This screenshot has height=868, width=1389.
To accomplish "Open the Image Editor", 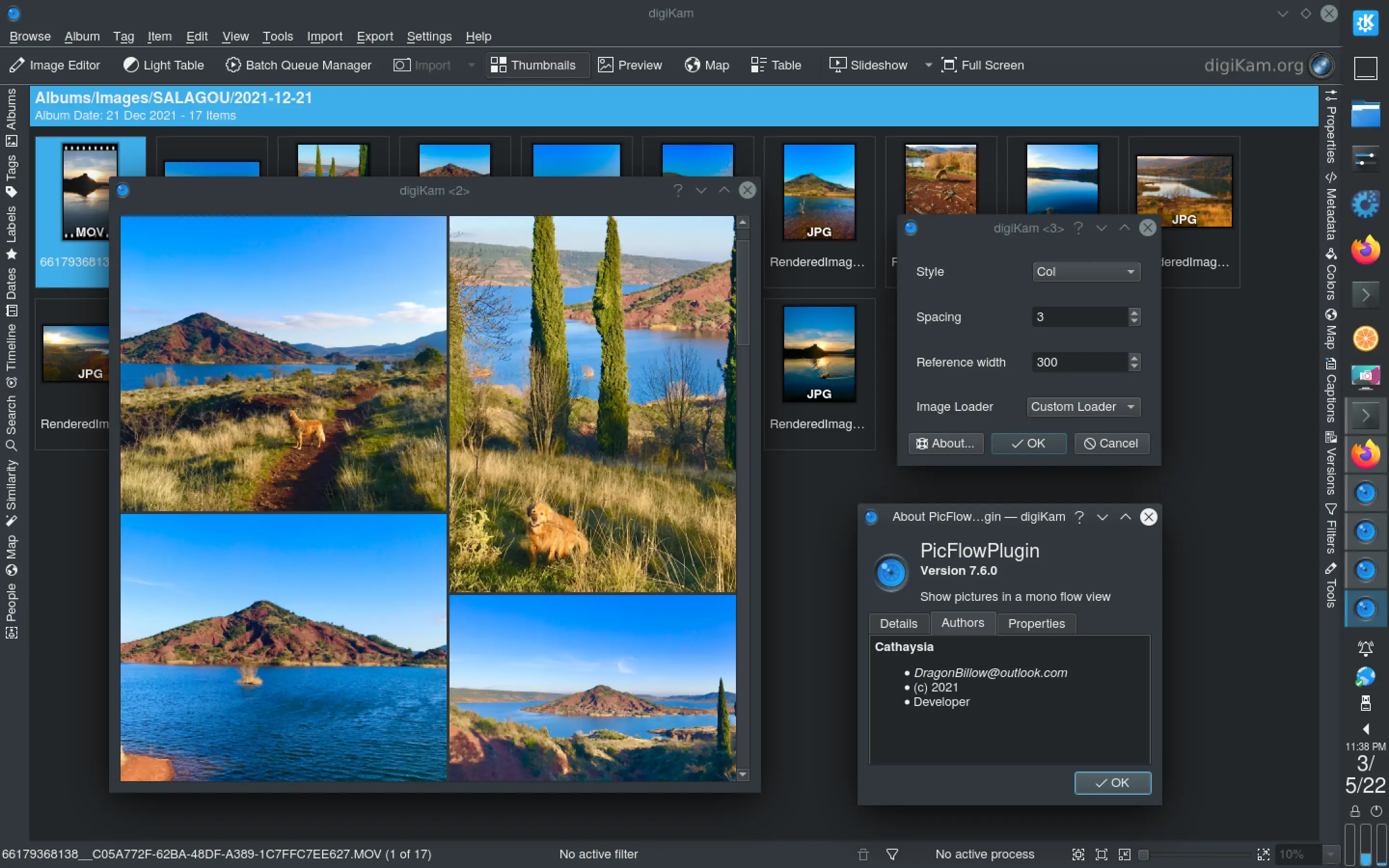I will (54, 65).
